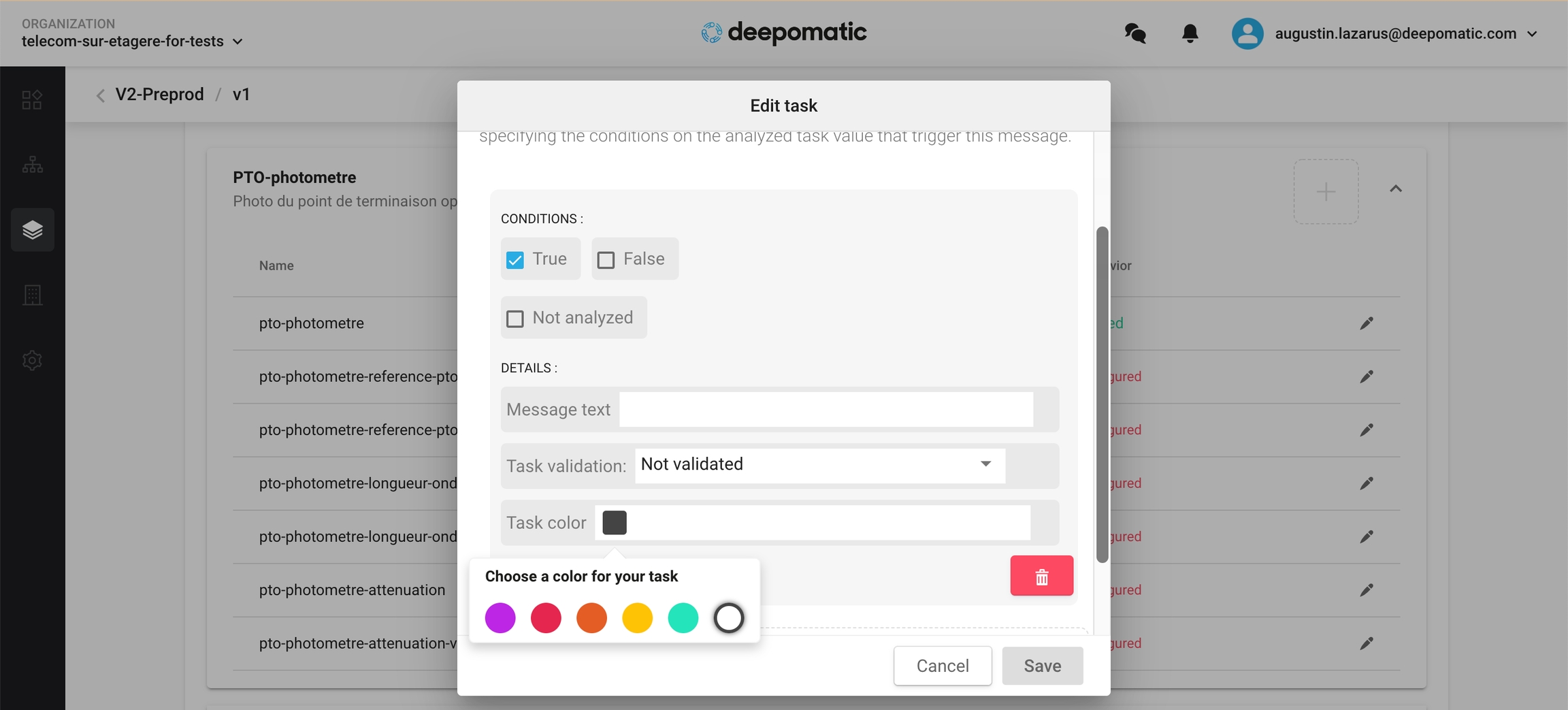Select the purple task color
1568x710 pixels.
pyautogui.click(x=500, y=618)
